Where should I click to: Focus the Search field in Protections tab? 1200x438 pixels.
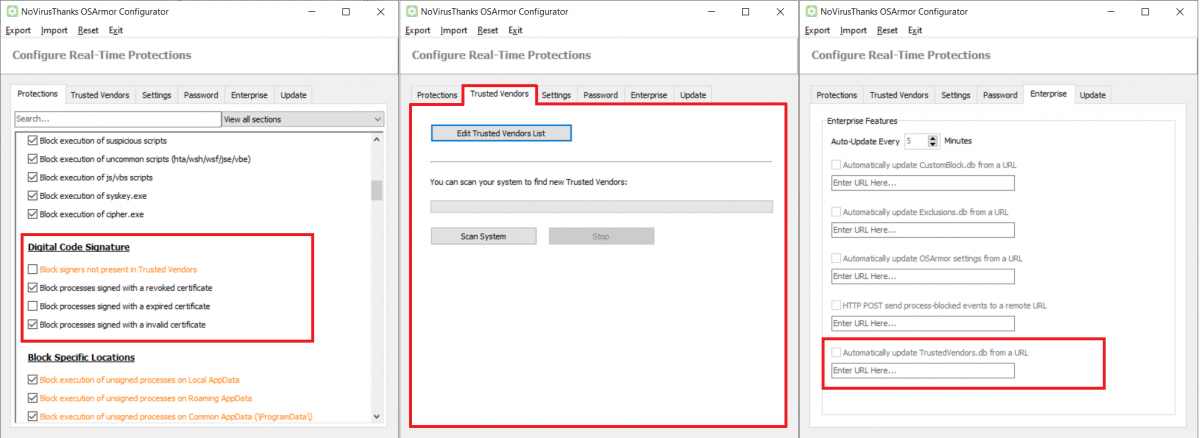117,119
